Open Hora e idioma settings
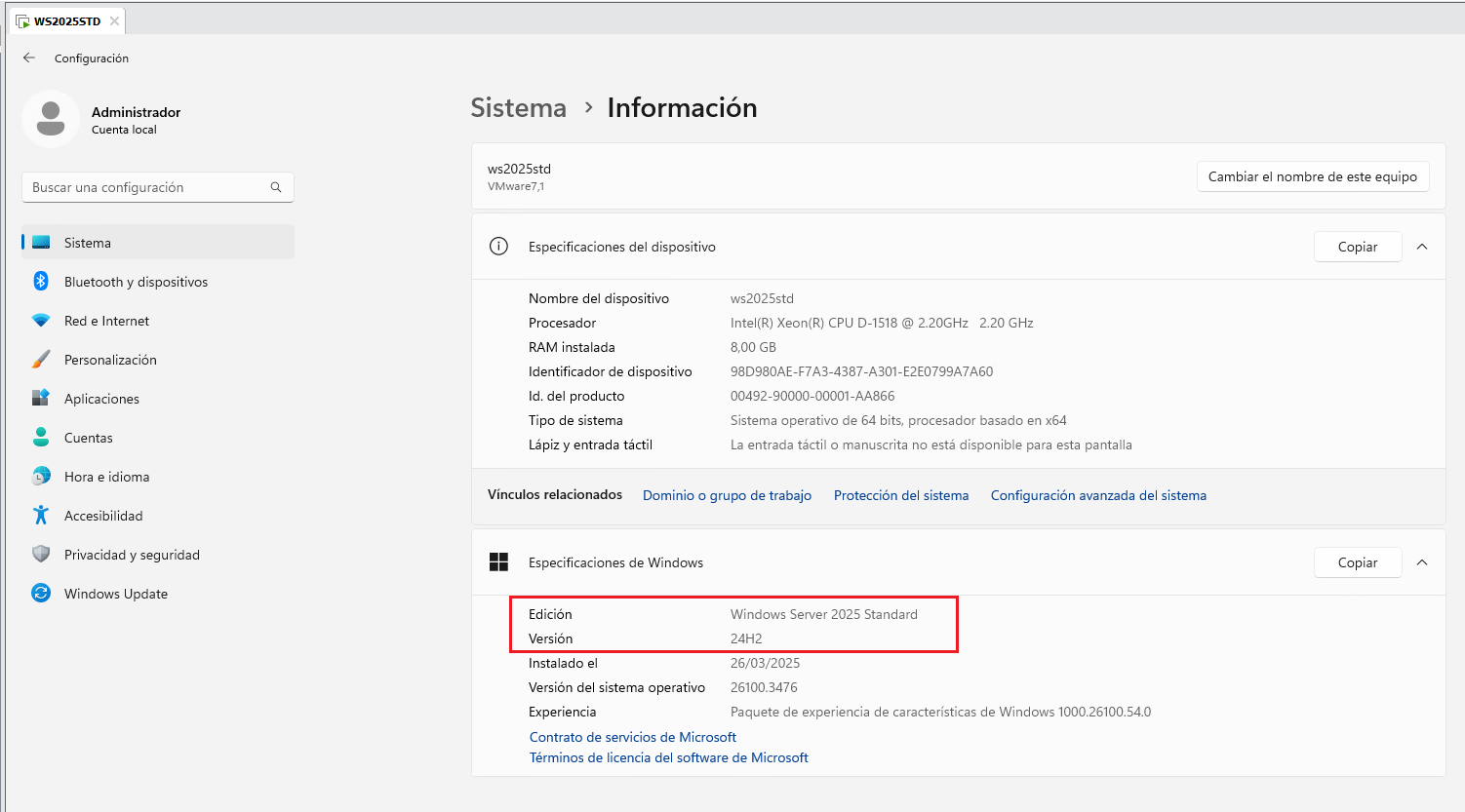 coord(106,477)
